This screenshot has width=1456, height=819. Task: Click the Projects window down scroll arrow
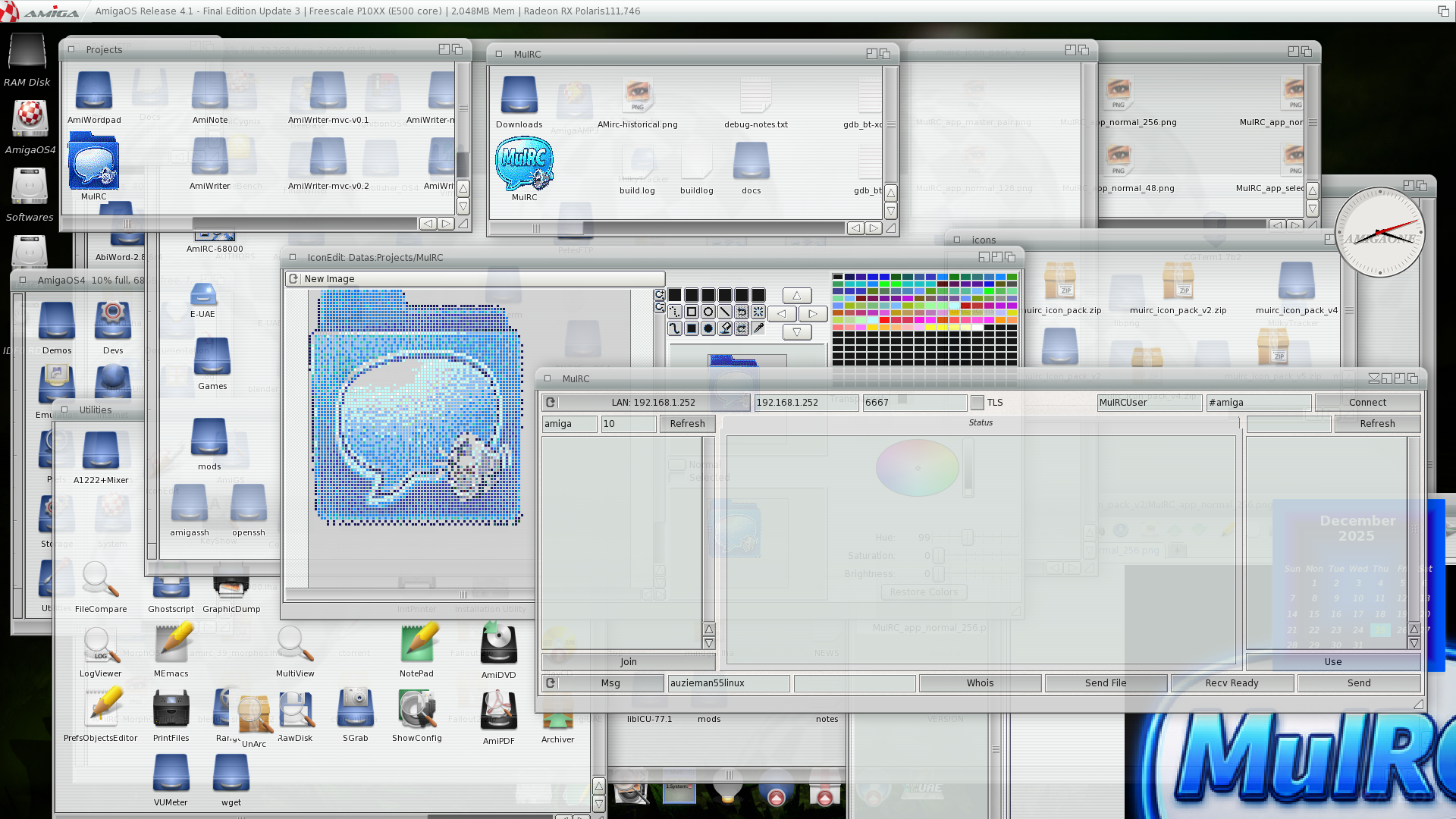pyautogui.click(x=463, y=206)
